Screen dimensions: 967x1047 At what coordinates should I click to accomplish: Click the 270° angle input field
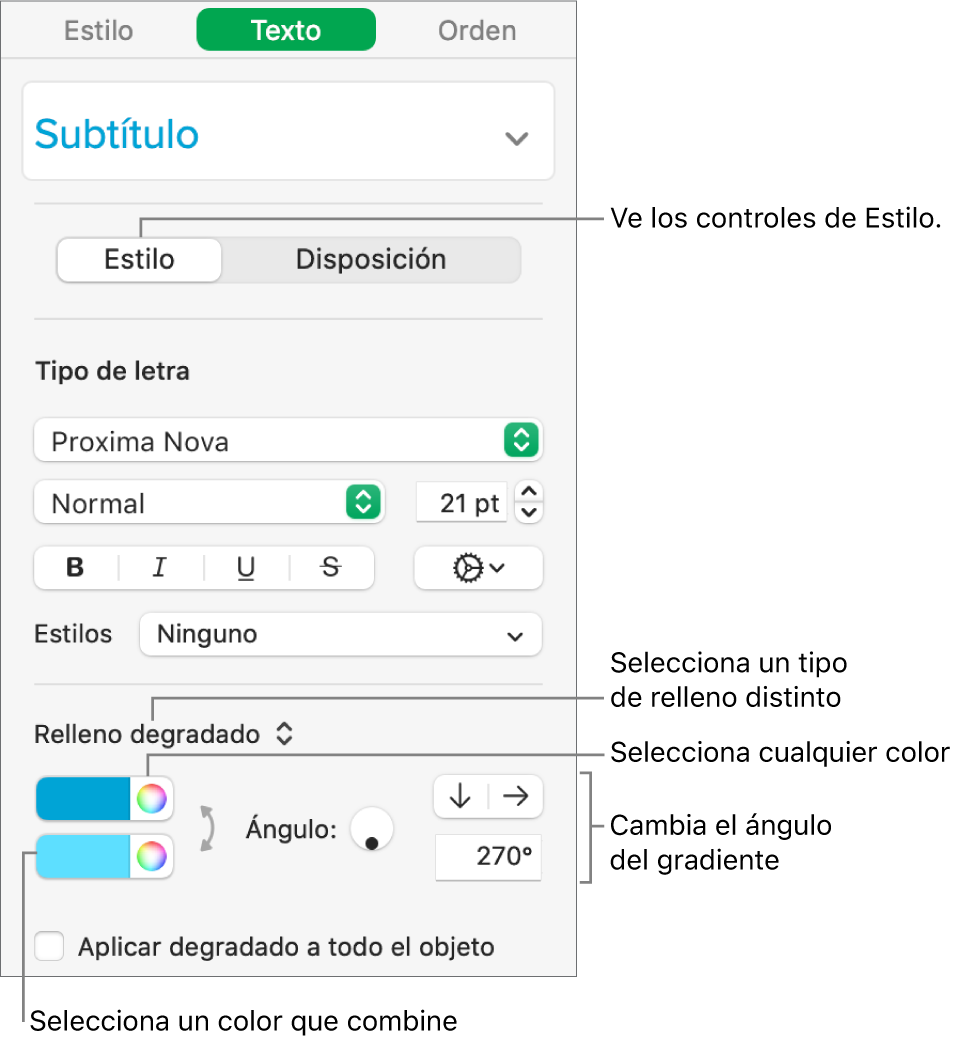[488, 858]
